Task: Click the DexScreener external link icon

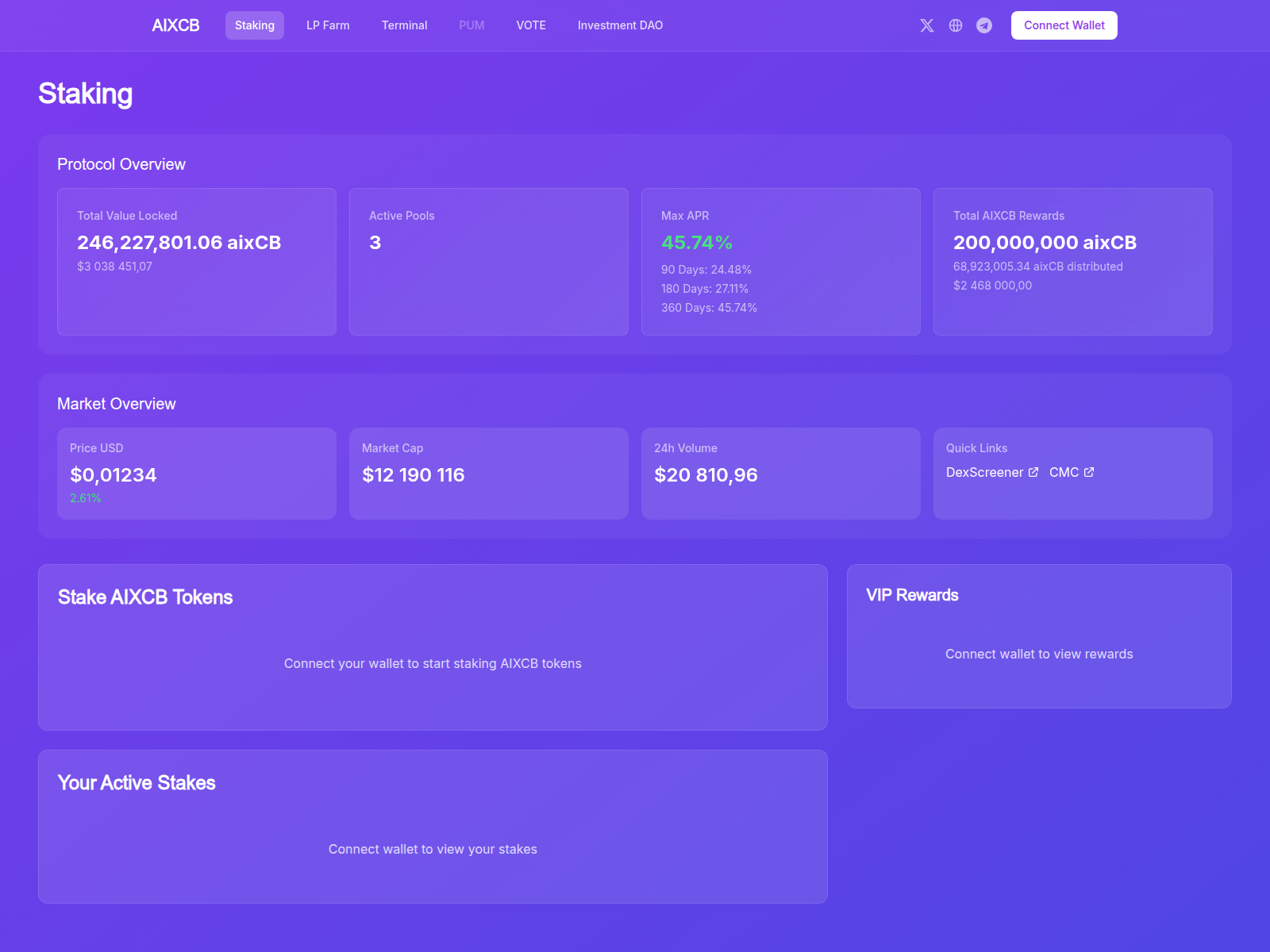Action: (x=1033, y=472)
